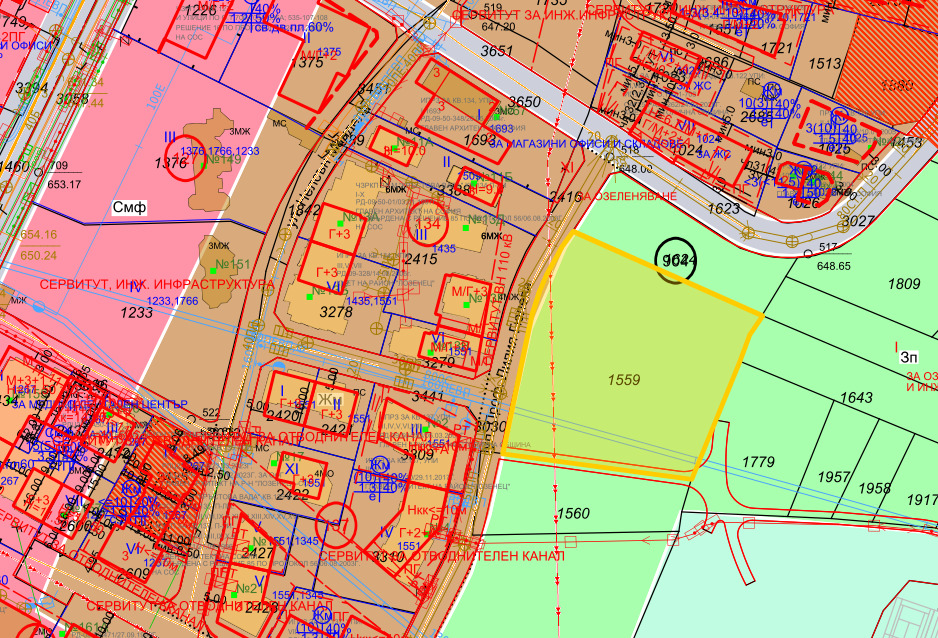Screen dimensions: 938x638
Task: Select parcel 1513
Action: click(824, 63)
